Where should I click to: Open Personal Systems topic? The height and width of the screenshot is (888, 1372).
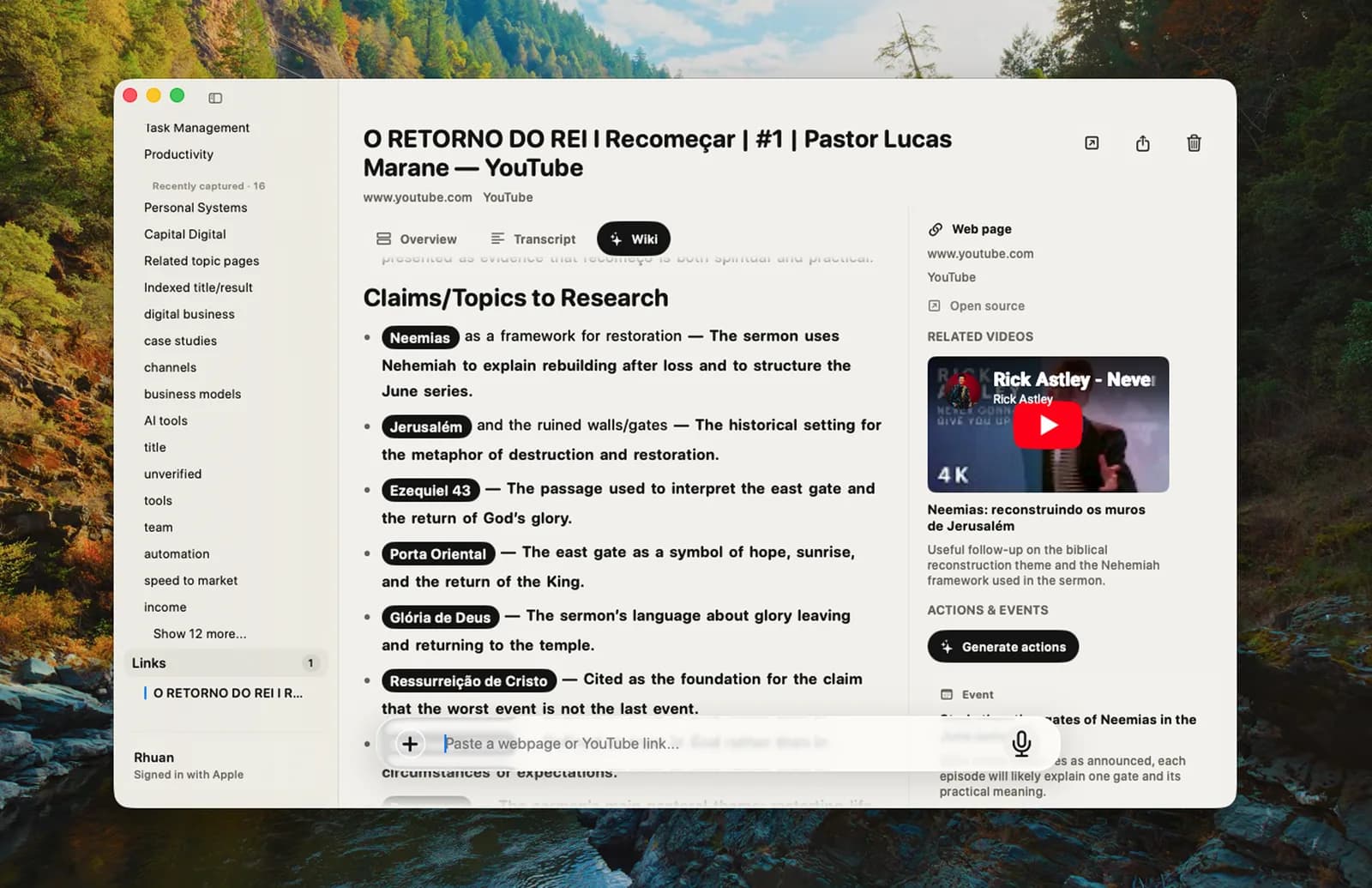click(196, 208)
